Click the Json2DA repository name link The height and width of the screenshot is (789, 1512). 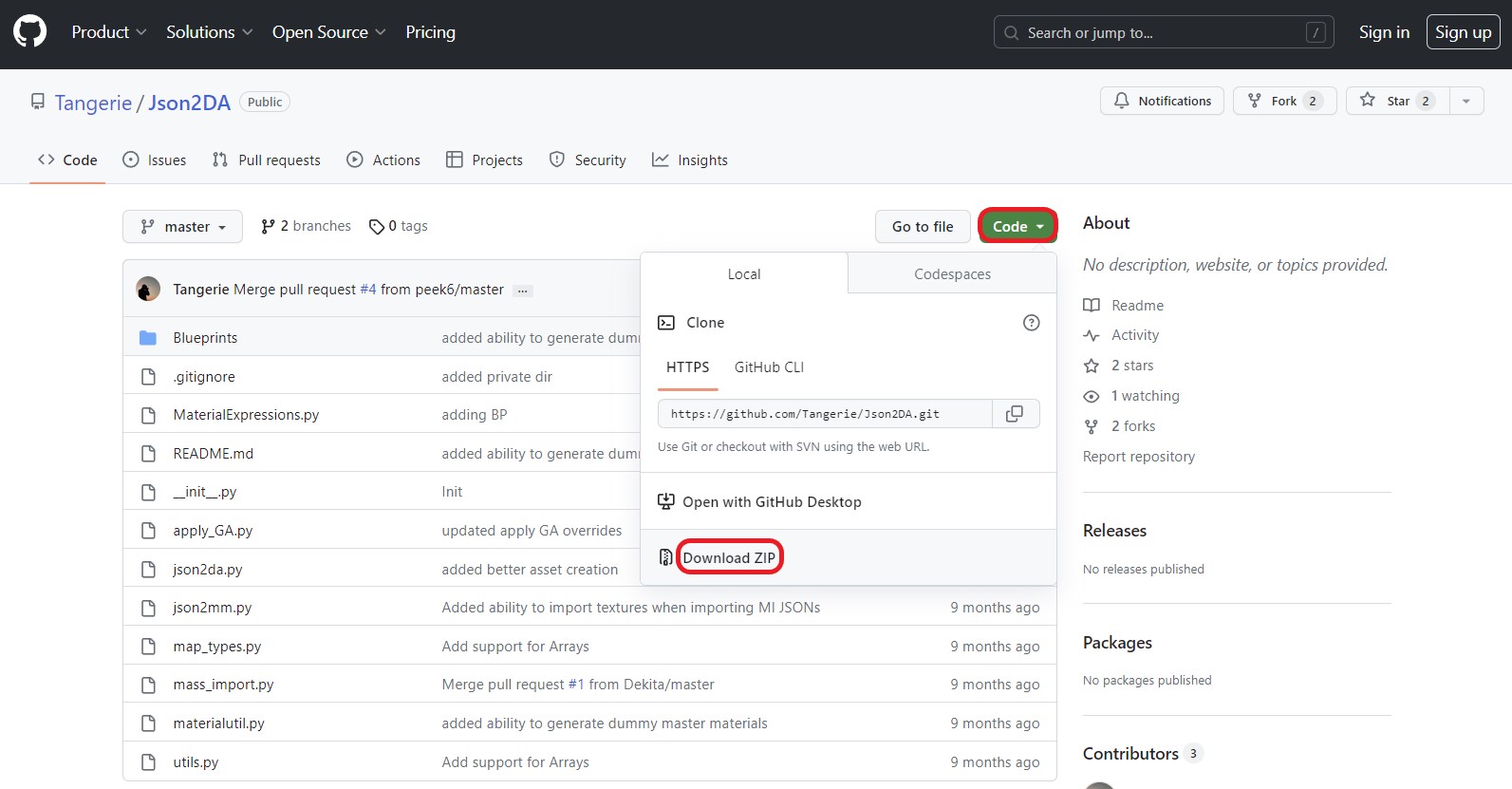189,103
